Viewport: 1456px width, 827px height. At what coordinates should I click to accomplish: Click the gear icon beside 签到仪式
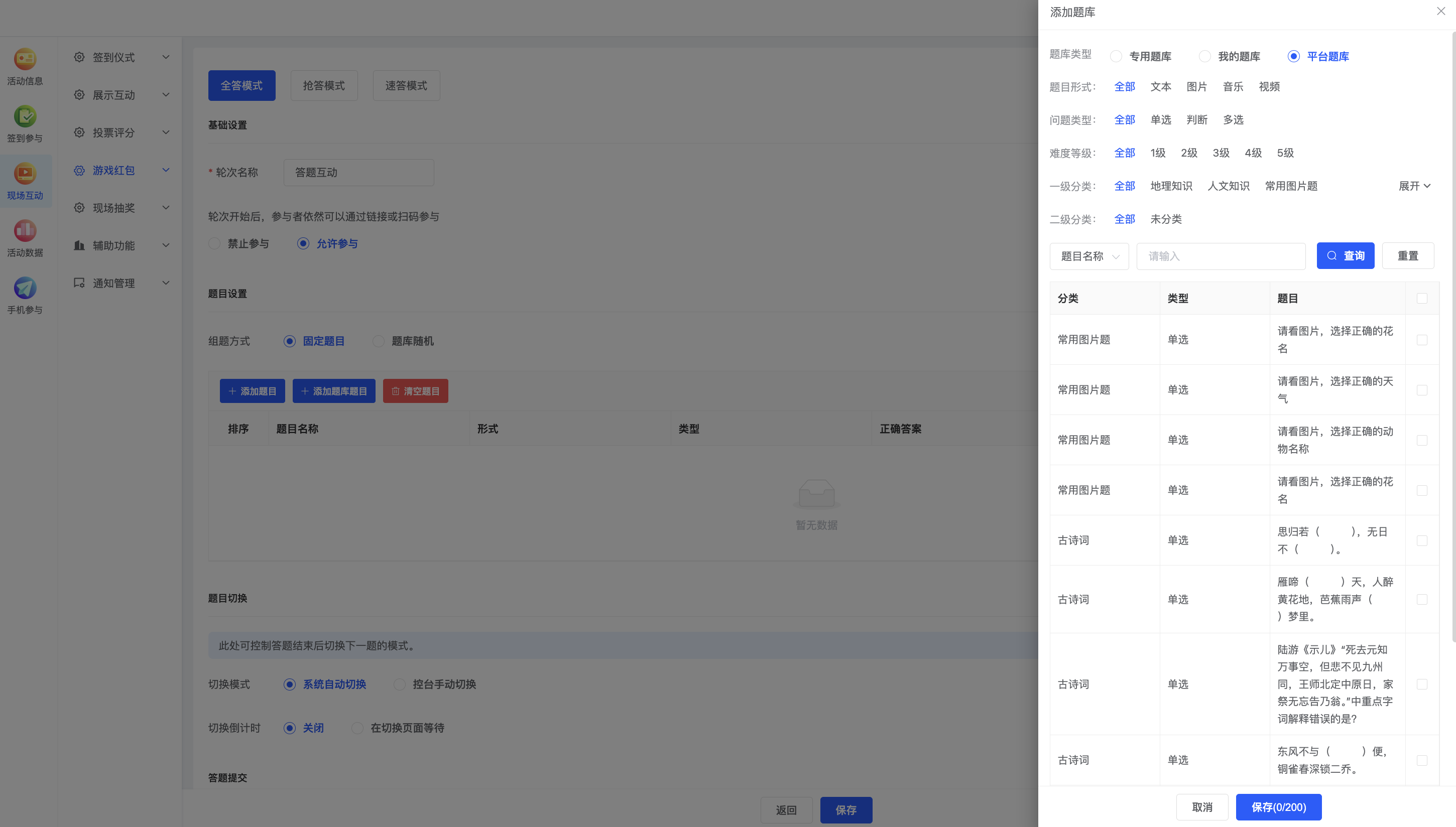point(79,57)
